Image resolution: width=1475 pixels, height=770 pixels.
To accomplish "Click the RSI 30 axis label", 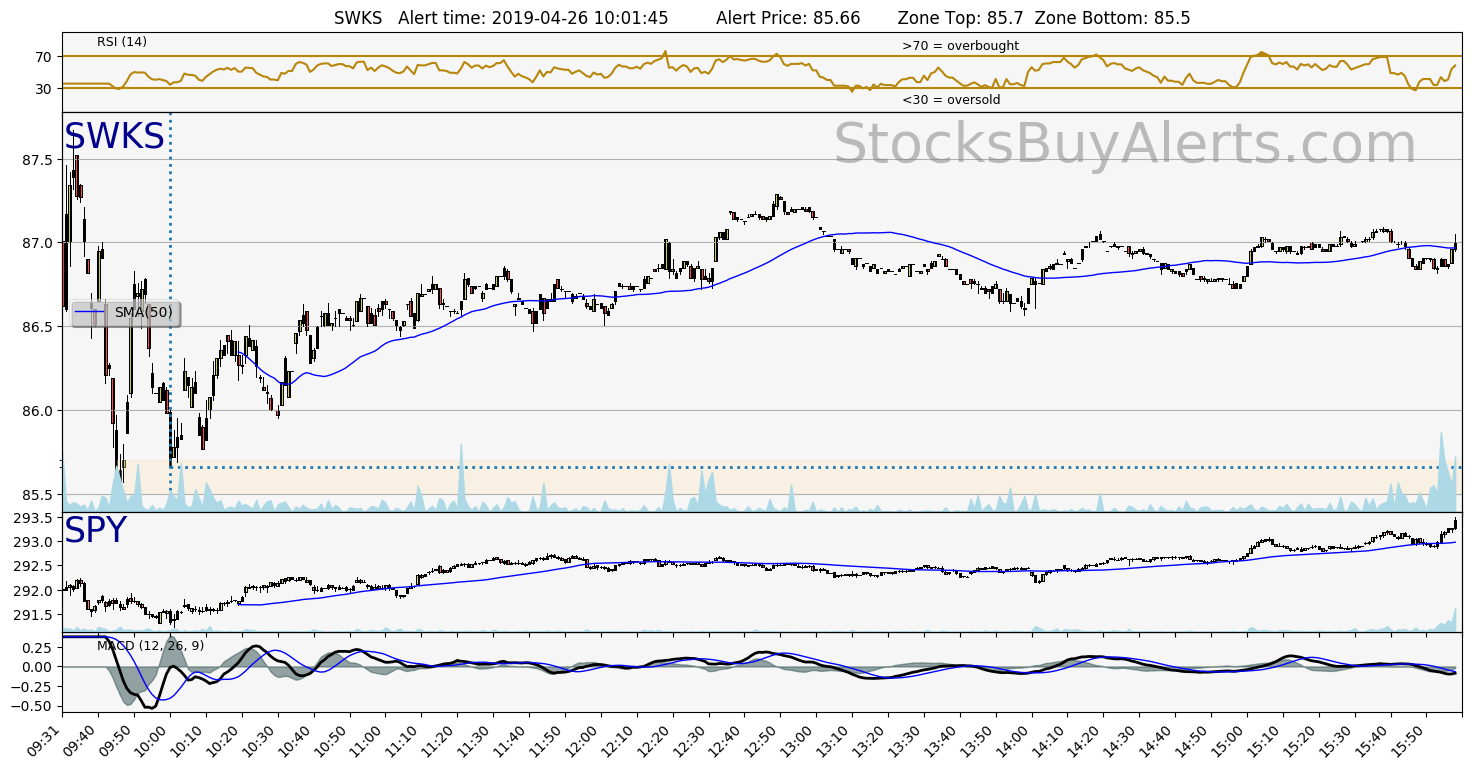I will [x=43, y=89].
